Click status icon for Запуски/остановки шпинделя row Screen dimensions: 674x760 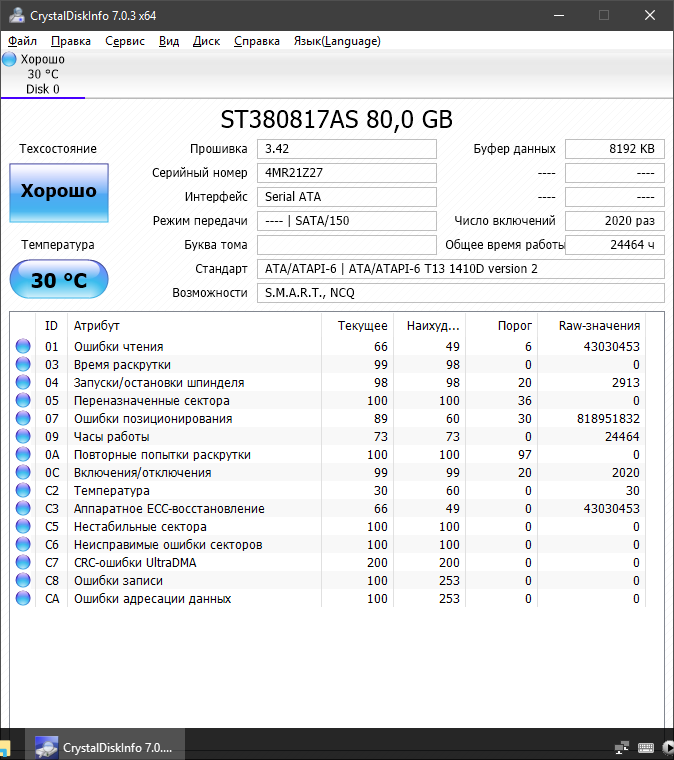pyautogui.click(x=23, y=382)
